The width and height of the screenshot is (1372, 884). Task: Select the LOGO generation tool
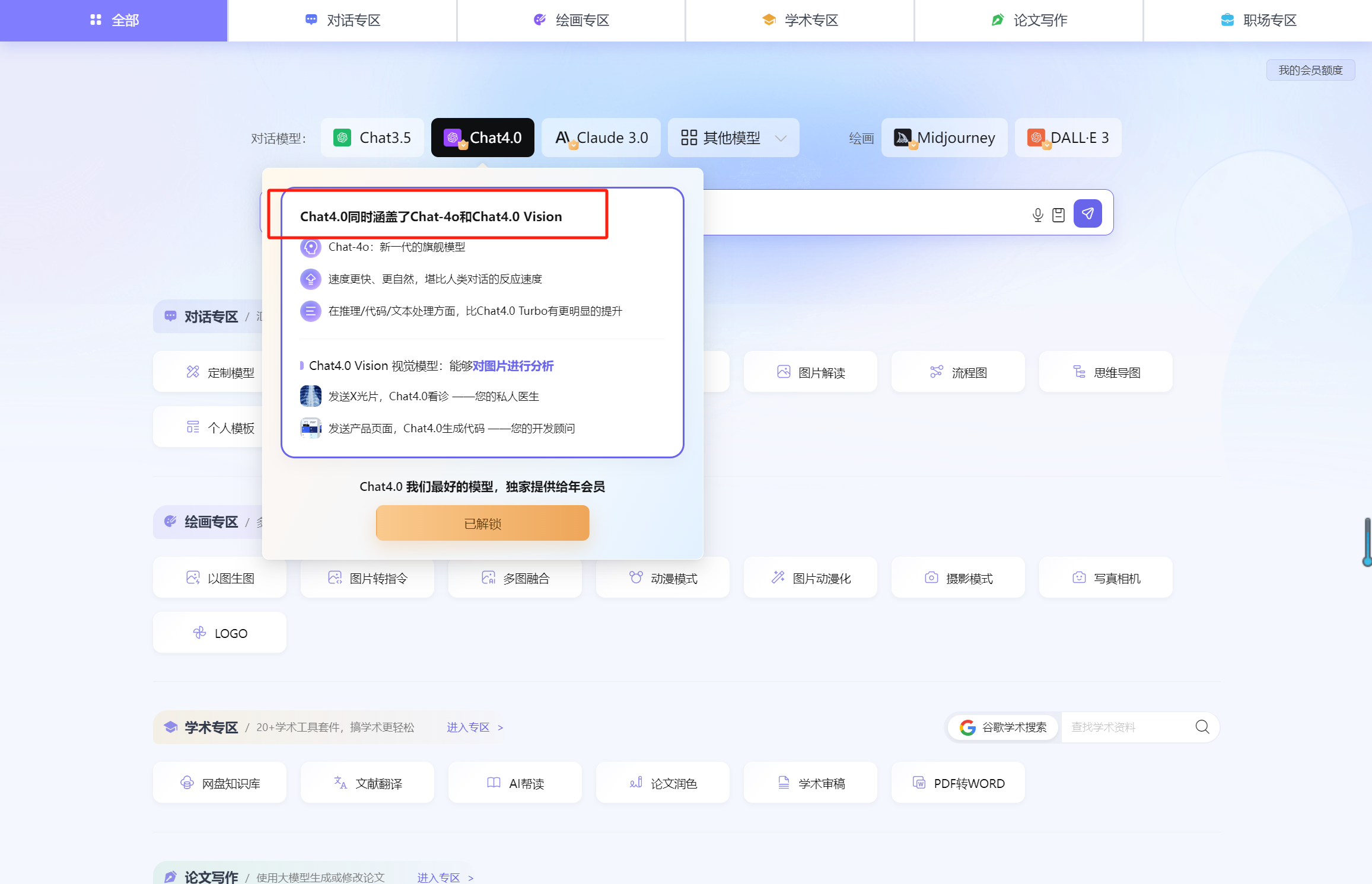219,632
